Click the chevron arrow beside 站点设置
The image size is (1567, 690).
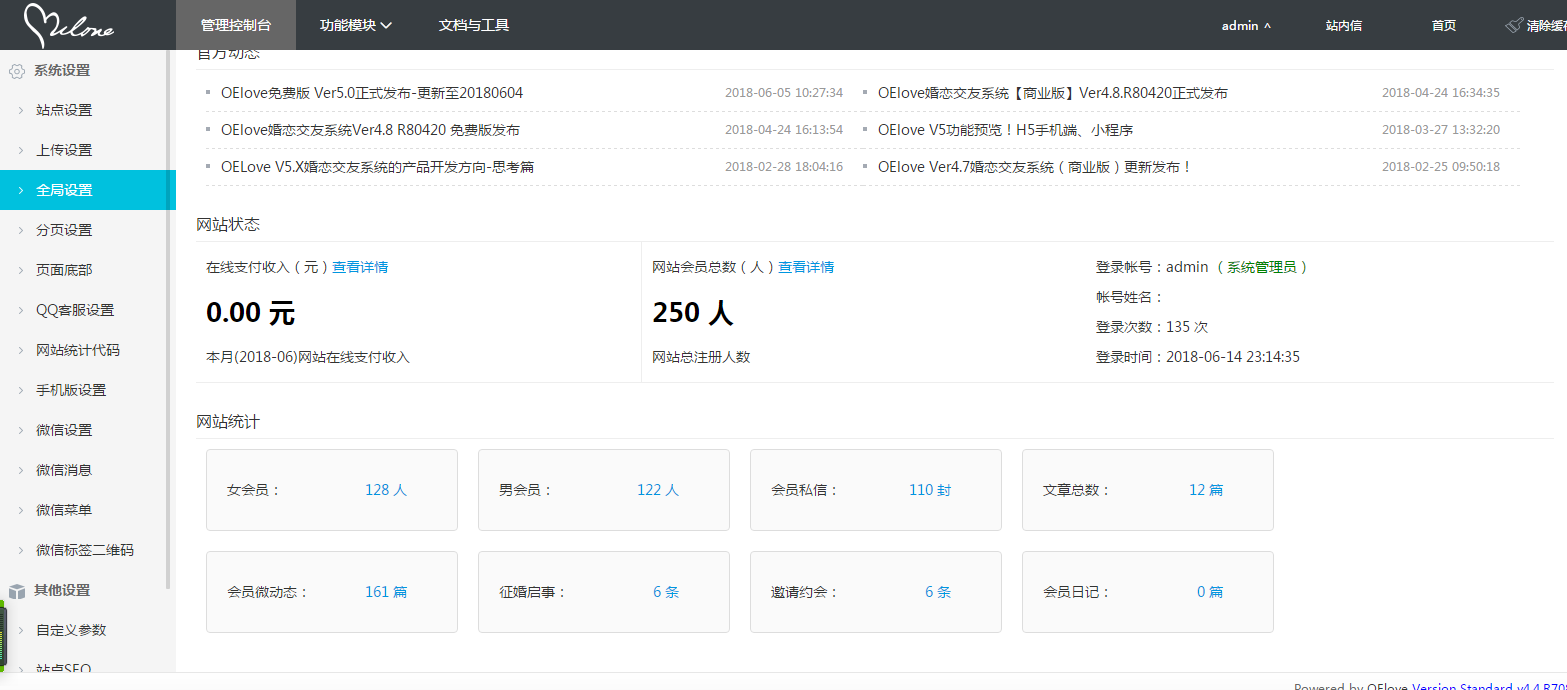point(20,111)
